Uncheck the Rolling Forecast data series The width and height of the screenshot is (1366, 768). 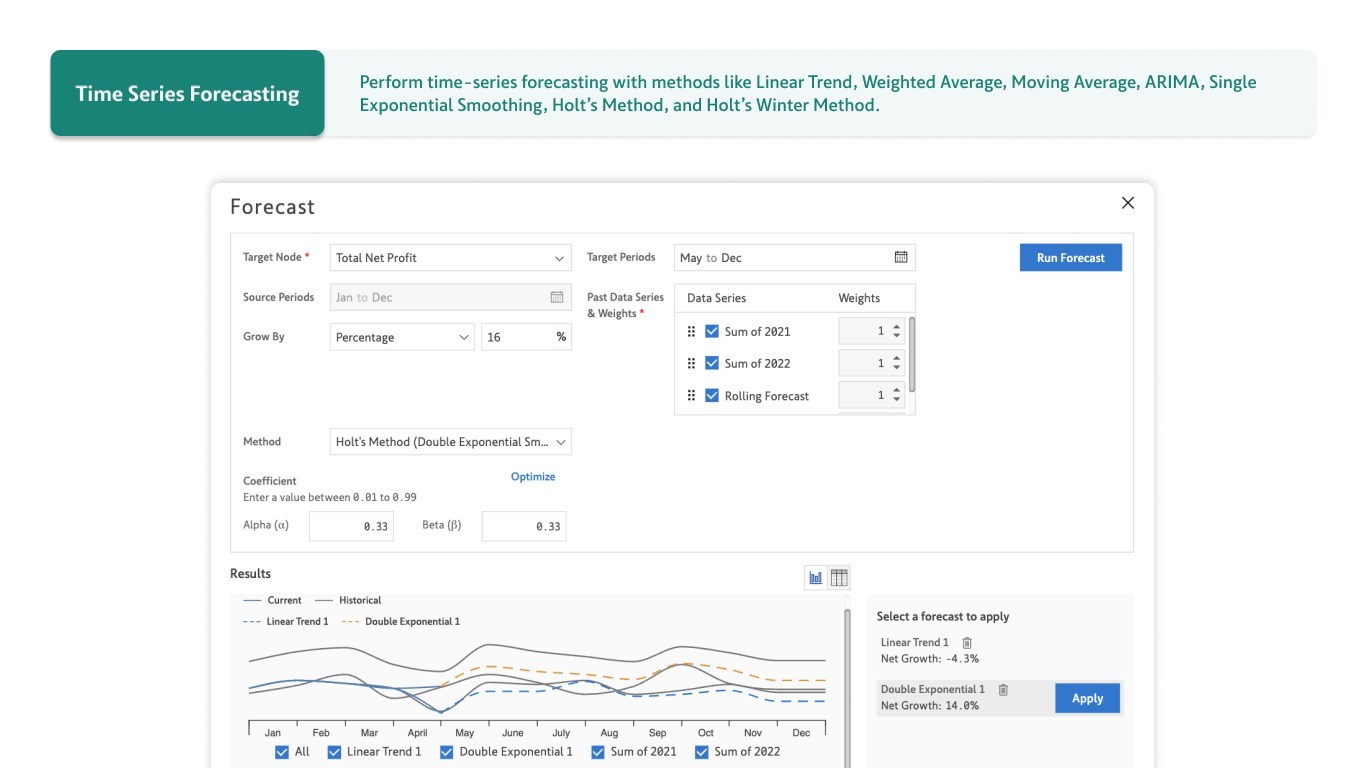point(712,396)
